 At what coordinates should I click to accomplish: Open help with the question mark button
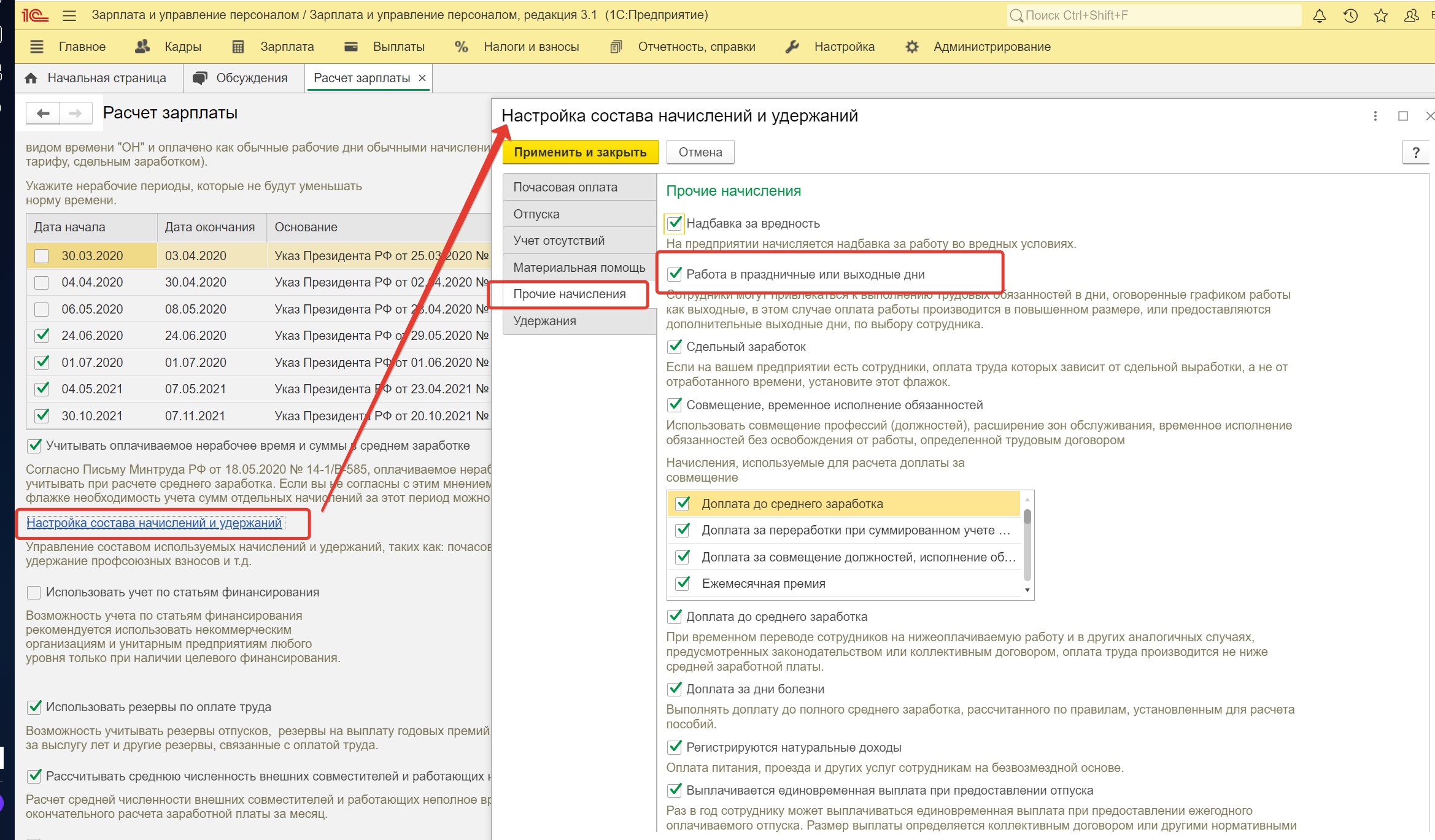[x=1416, y=152]
